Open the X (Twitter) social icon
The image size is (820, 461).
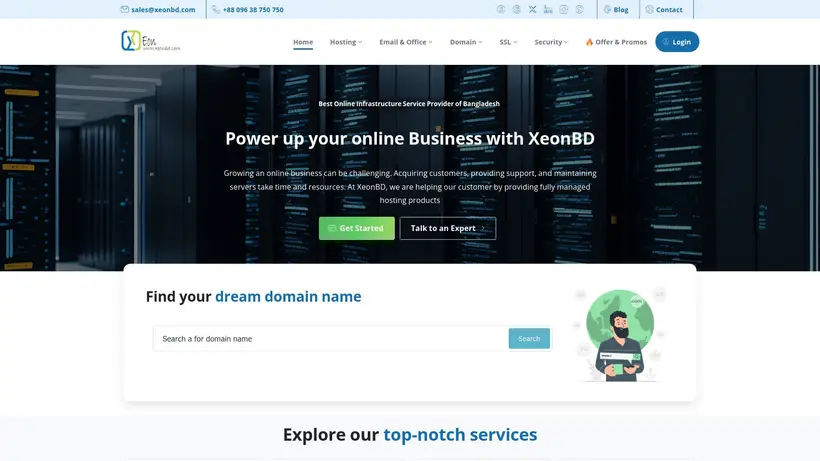click(532, 9)
